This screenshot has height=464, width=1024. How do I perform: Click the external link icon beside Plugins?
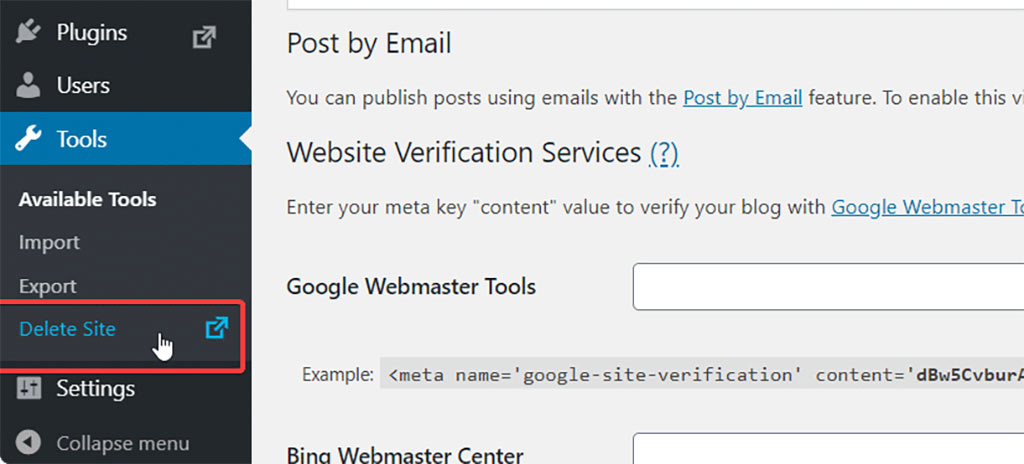[204, 37]
